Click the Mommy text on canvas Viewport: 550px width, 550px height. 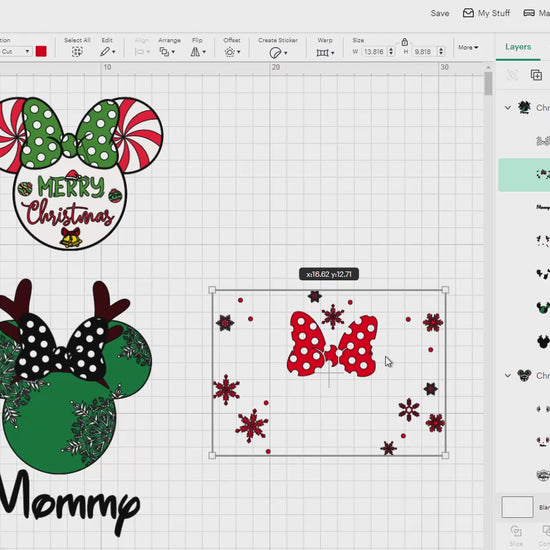point(69,502)
